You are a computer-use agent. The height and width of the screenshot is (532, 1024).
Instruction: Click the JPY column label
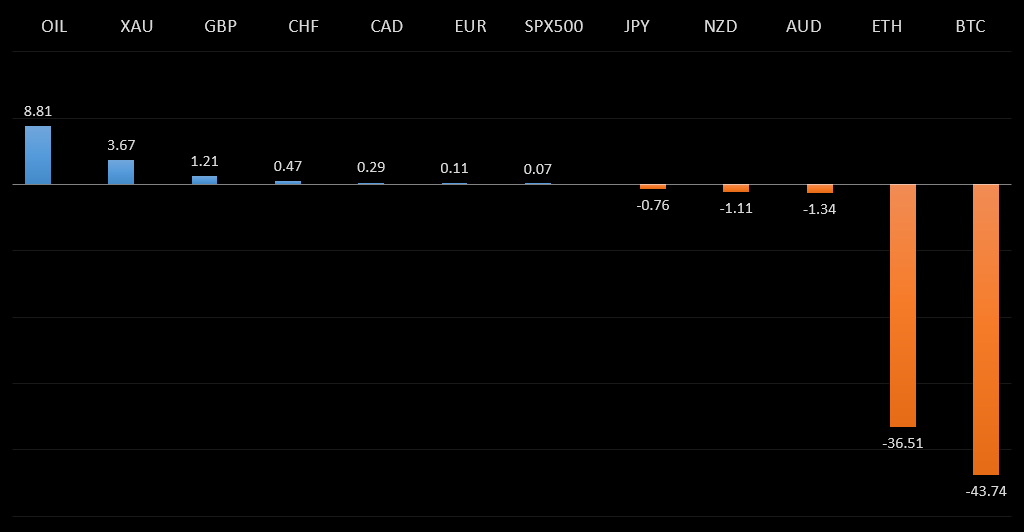pyautogui.click(x=636, y=26)
